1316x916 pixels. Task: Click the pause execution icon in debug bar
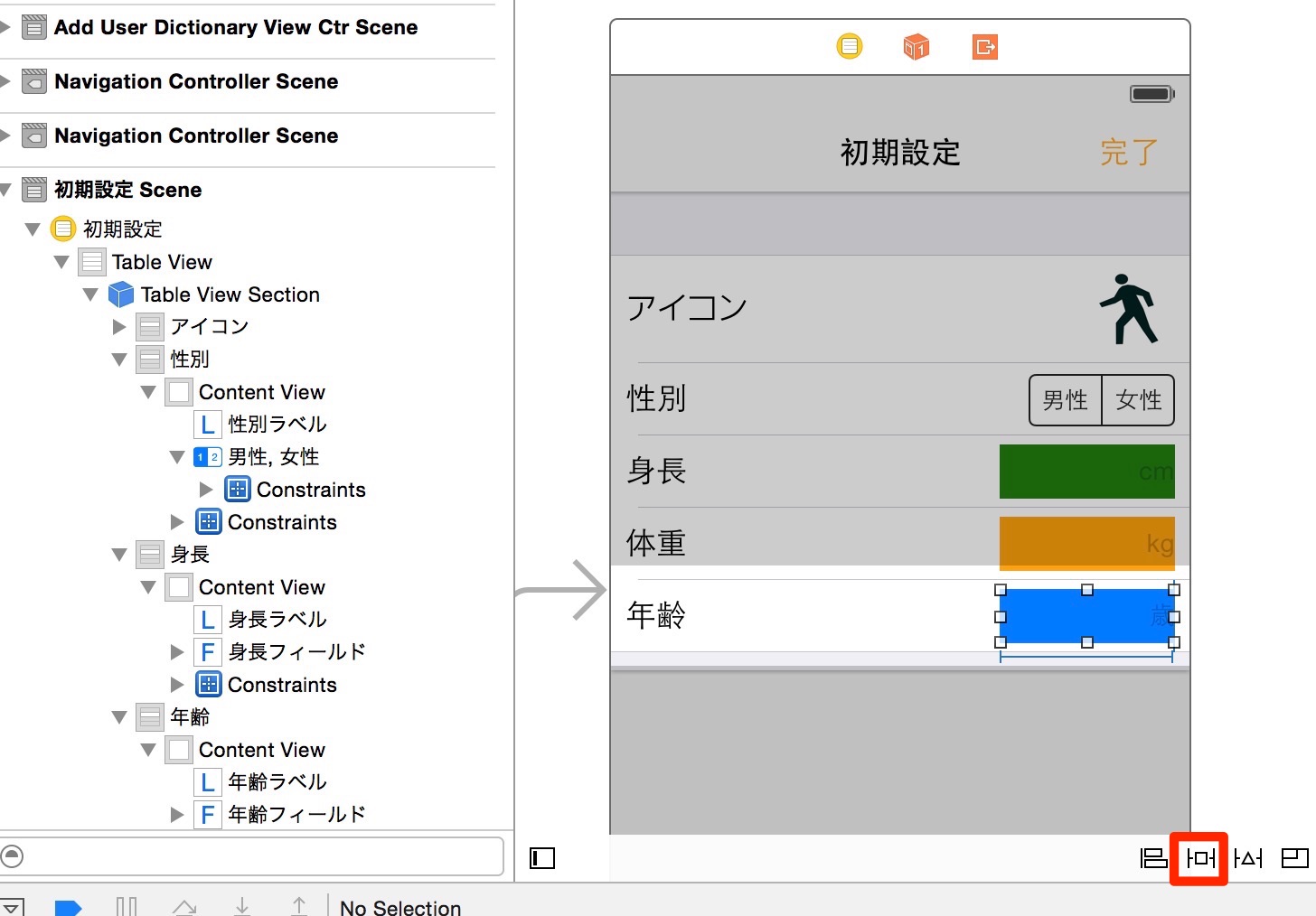pyautogui.click(x=127, y=907)
